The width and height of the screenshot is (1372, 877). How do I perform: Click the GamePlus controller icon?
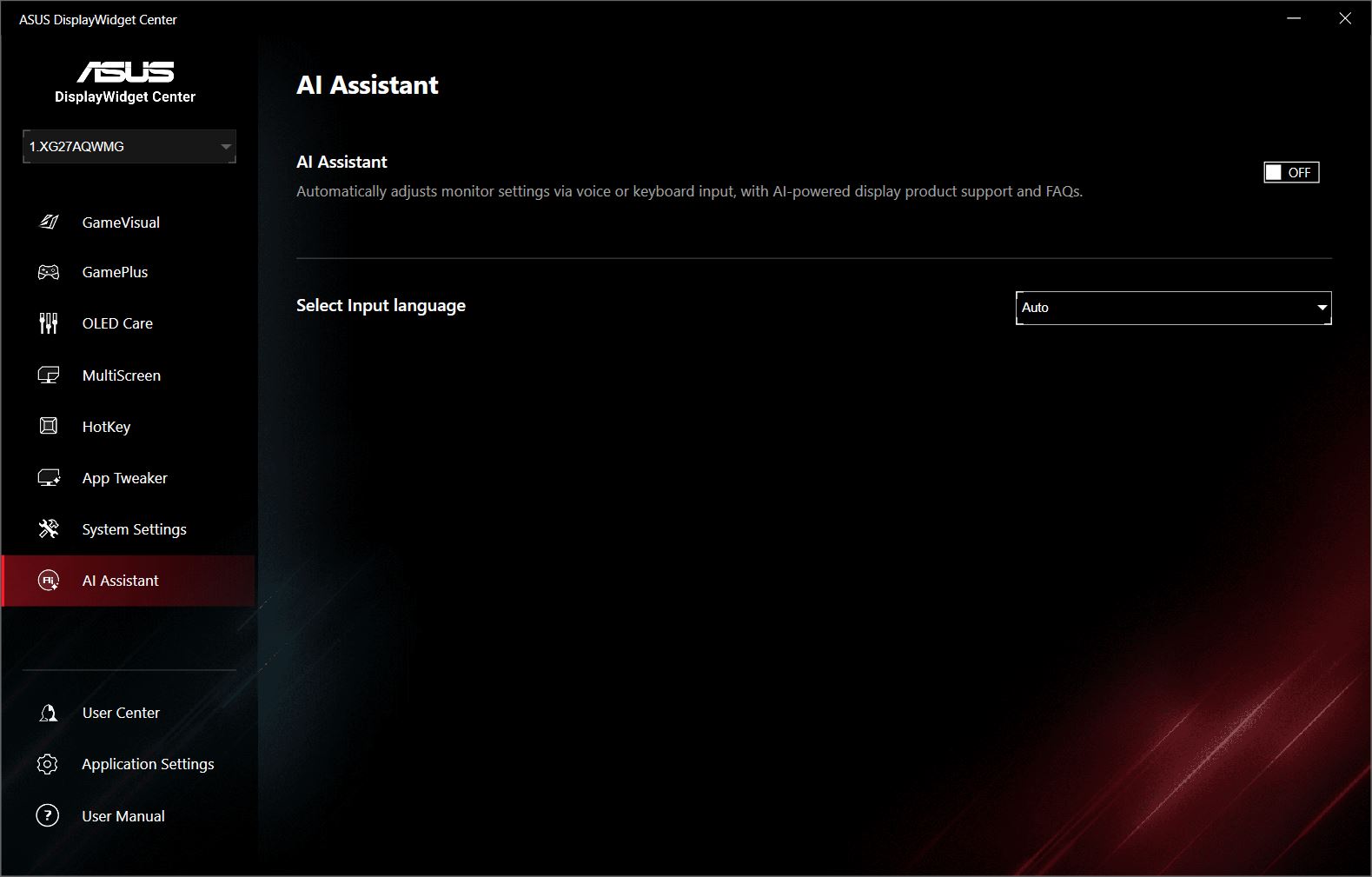pyautogui.click(x=49, y=272)
